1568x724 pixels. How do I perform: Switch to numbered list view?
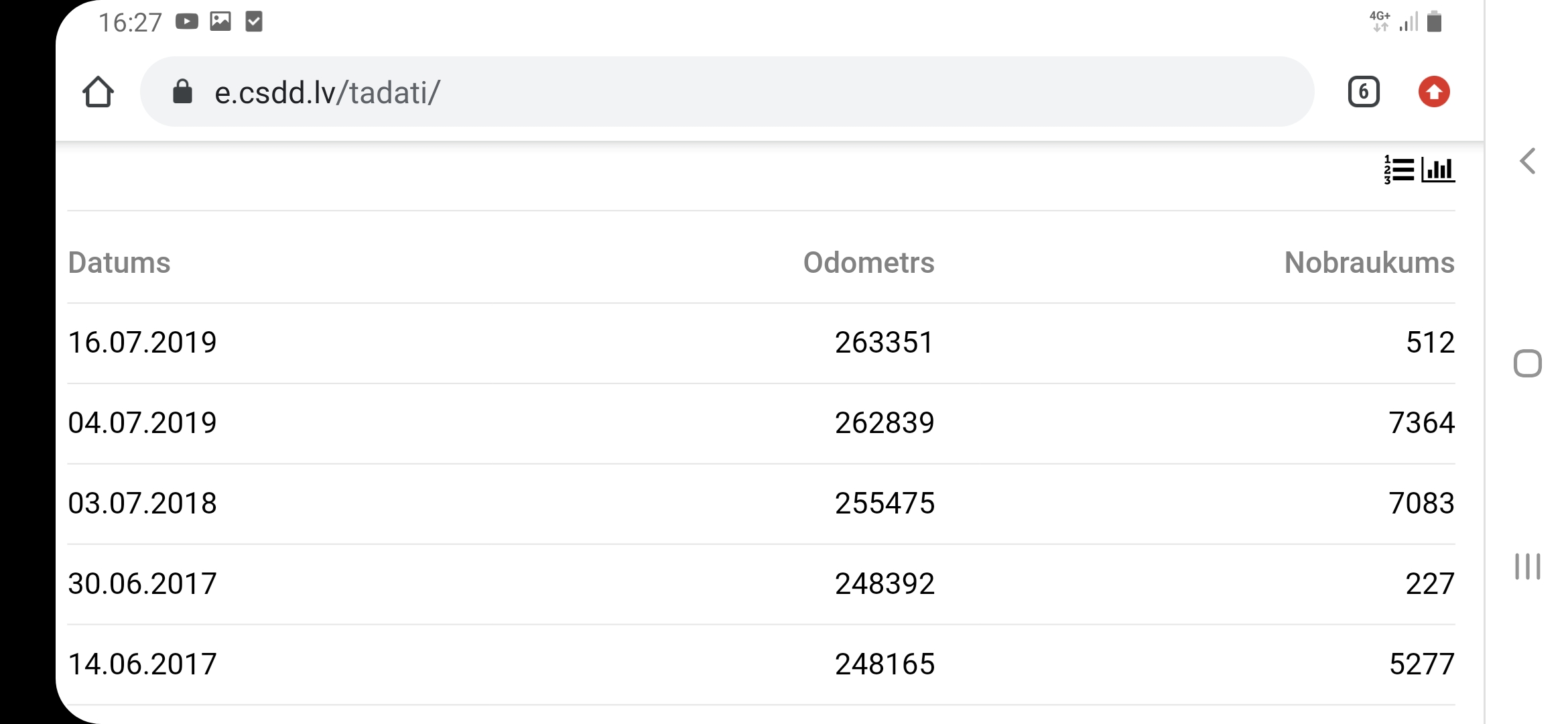click(x=1398, y=170)
